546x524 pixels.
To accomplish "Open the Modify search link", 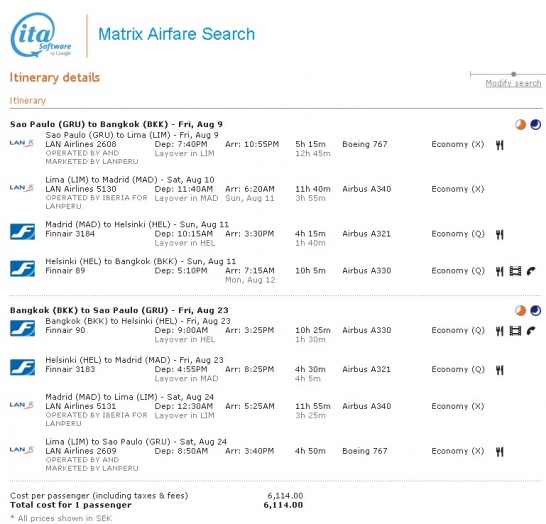I will pyautogui.click(x=513, y=83).
